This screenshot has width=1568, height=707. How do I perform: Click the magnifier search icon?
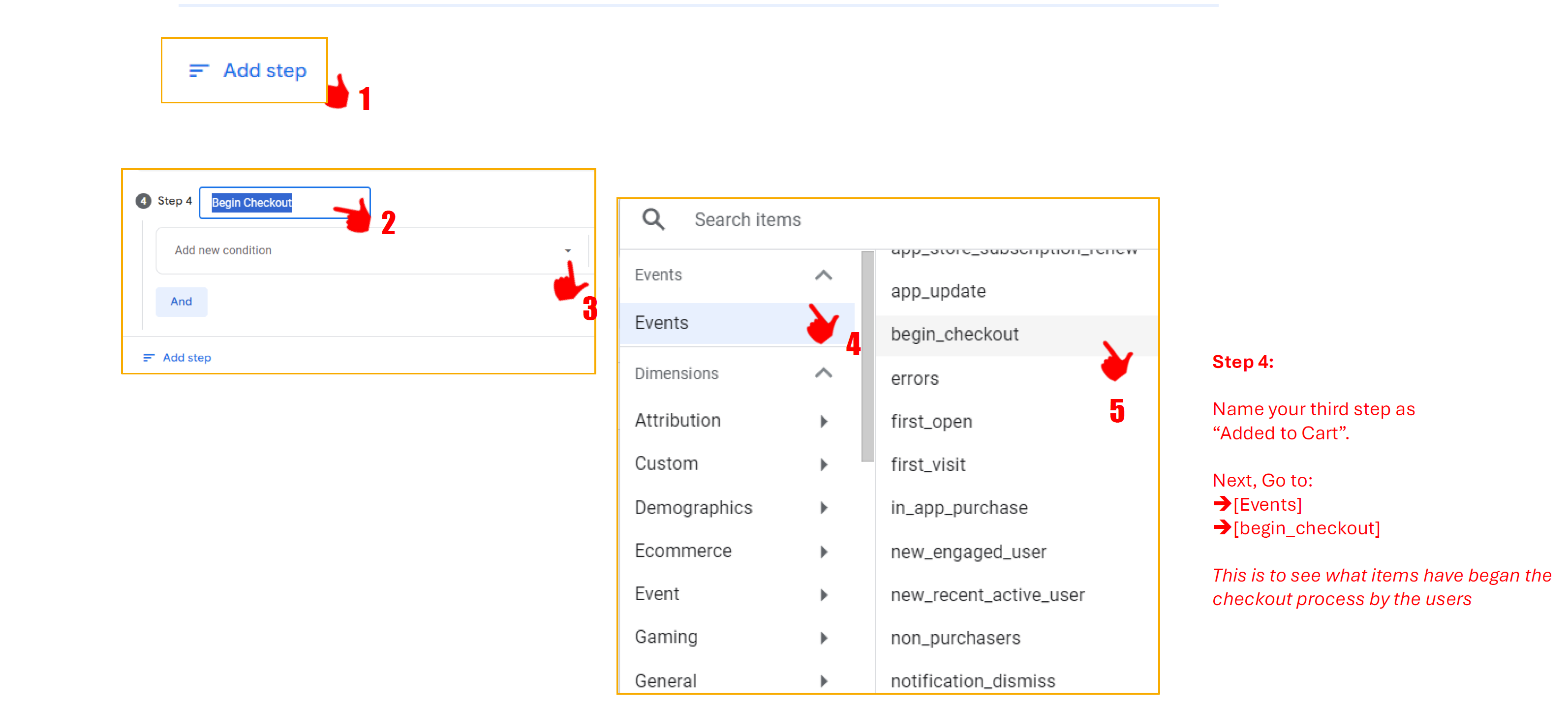[x=653, y=219]
